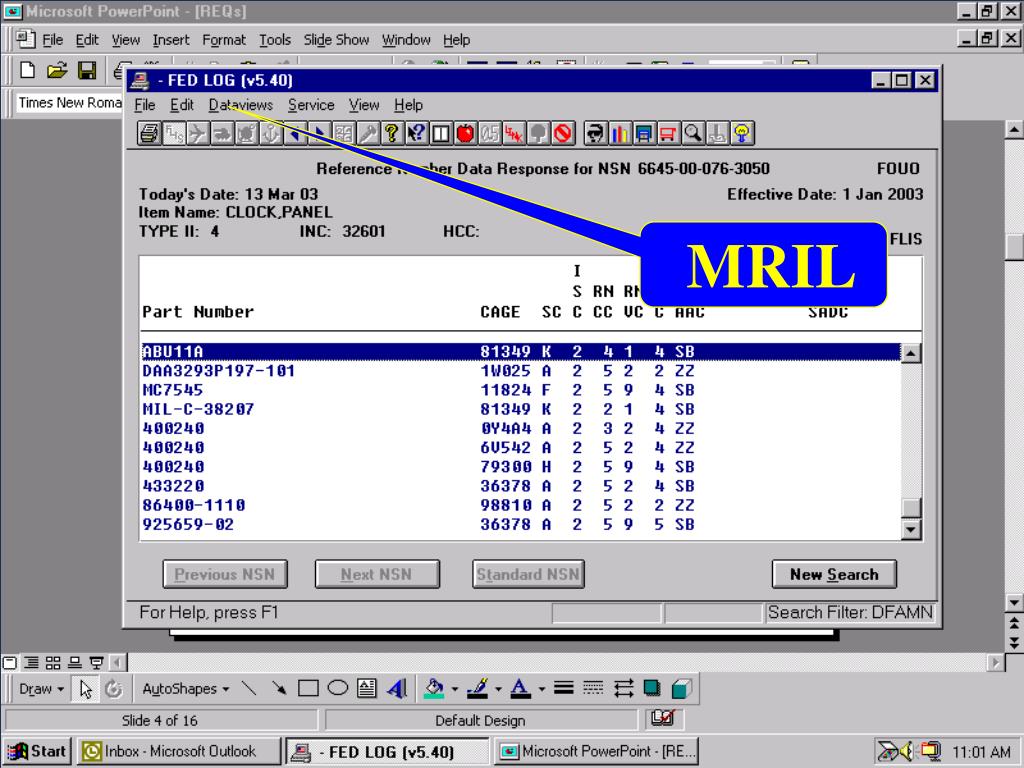Open the 3-D style options
1024x768 pixels.
point(681,688)
